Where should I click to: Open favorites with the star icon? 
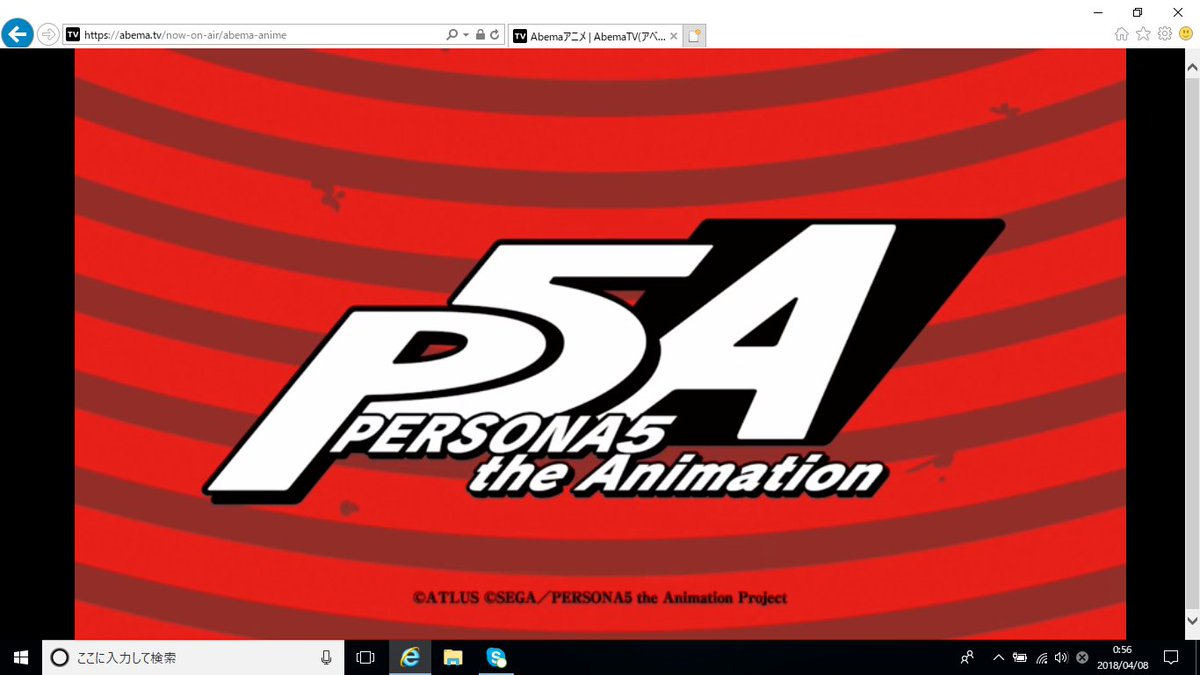tap(1143, 34)
